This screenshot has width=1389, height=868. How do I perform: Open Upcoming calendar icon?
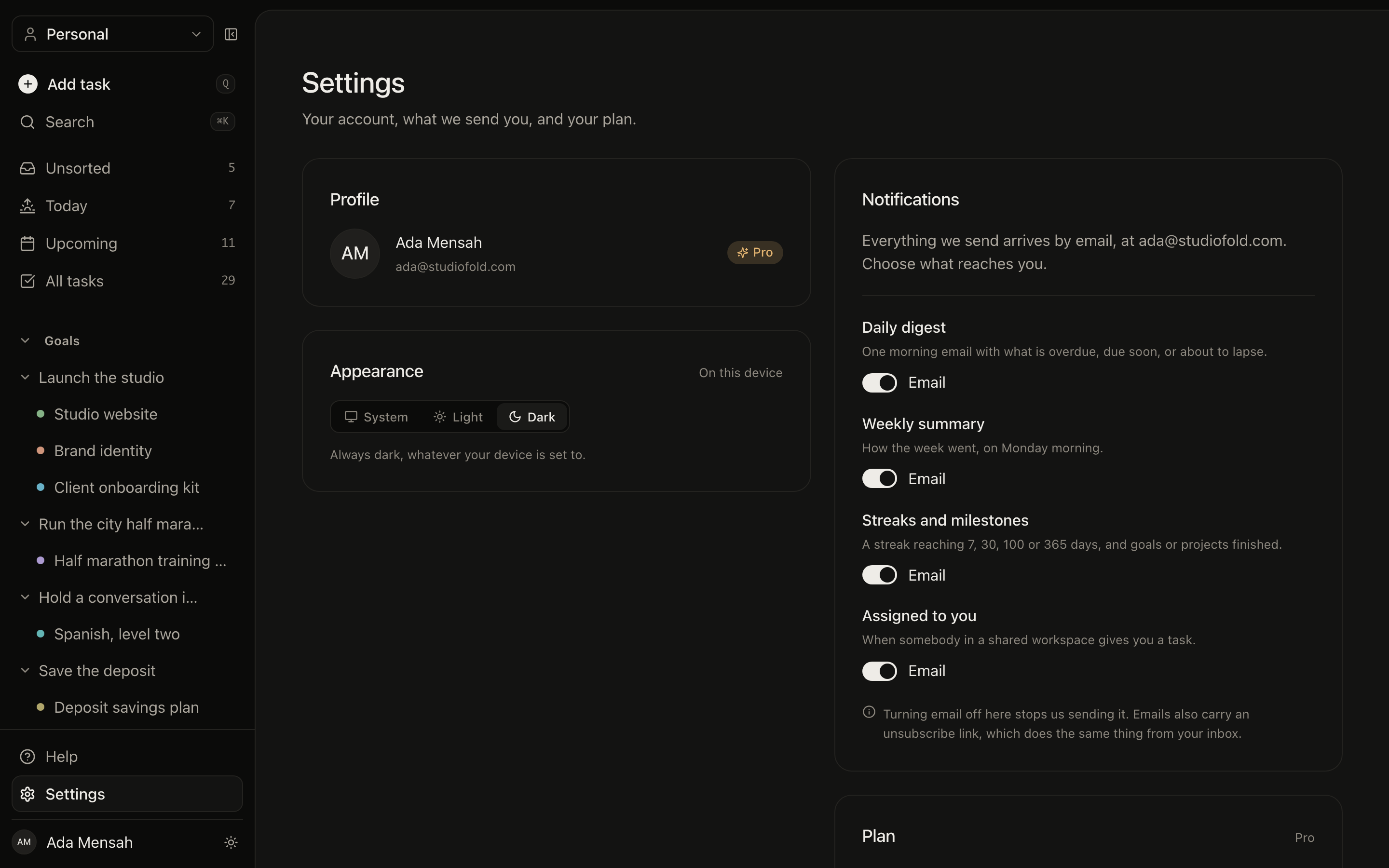pos(27,244)
